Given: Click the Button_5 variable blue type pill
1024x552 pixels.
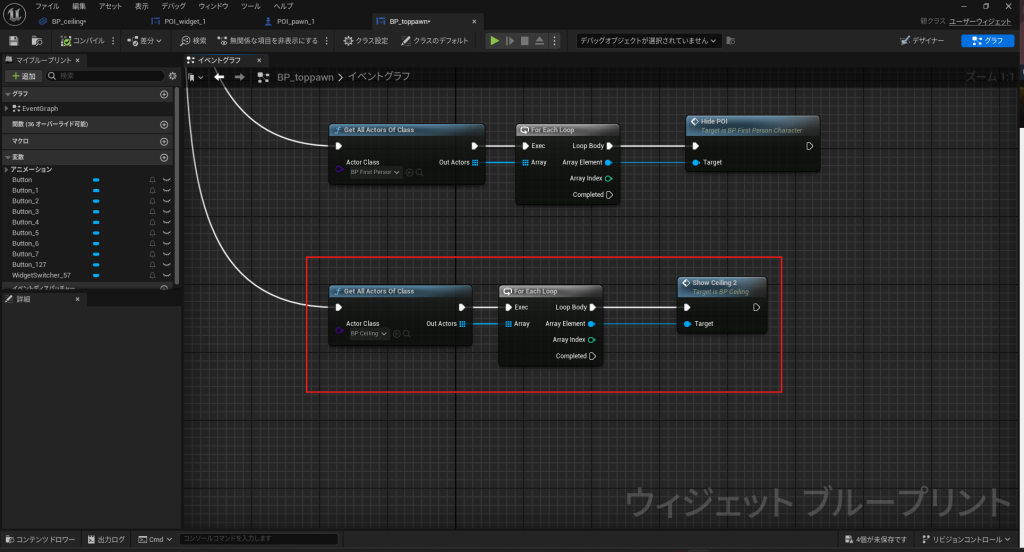Looking at the screenshot, I should 96,233.
